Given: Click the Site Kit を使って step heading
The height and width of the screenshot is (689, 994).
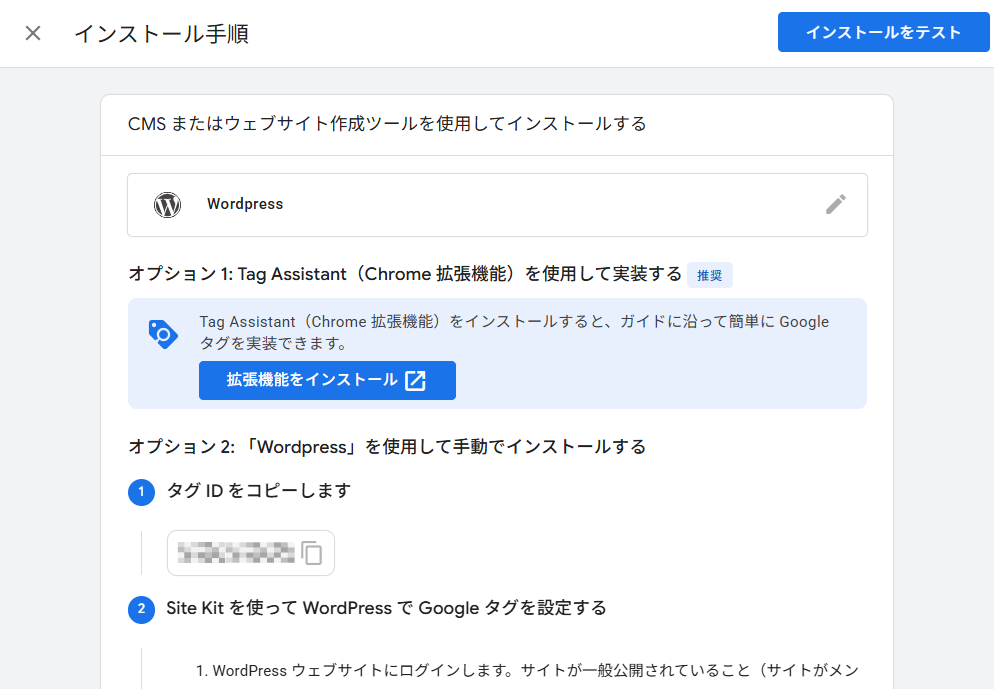Looking at the screenshot, I should [x=386, y=608].
